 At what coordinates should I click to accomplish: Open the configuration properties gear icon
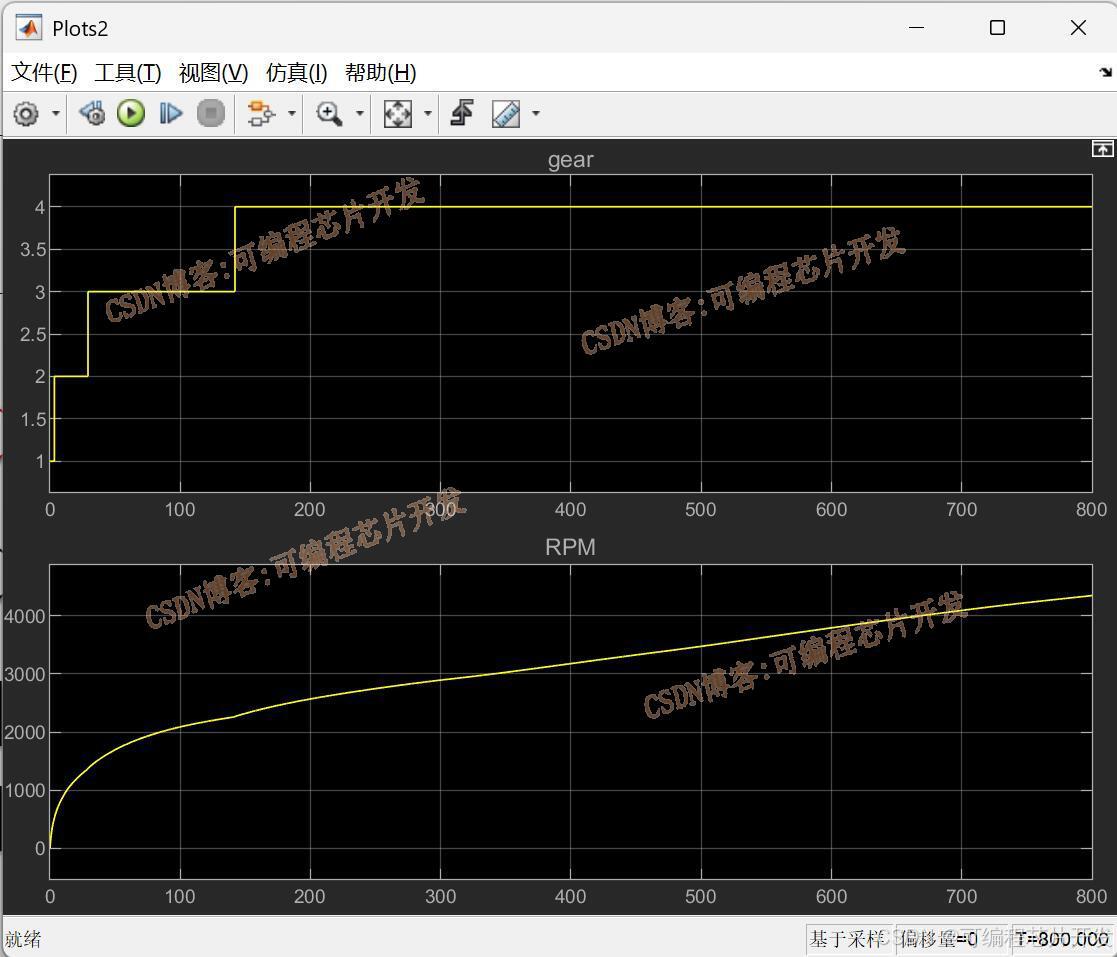pyautogui.click(x=26, y=114)
